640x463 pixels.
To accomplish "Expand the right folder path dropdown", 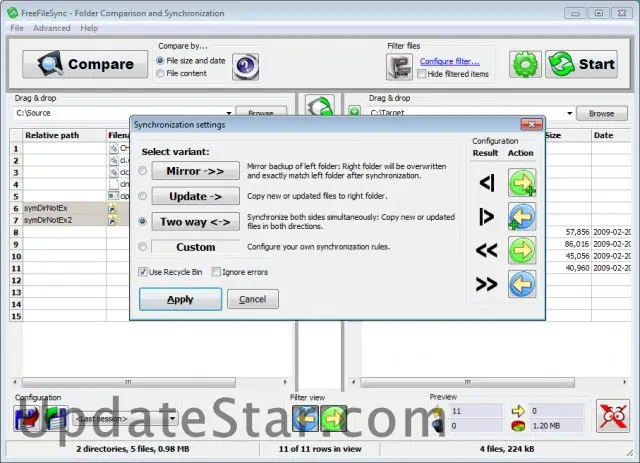I will click(x=569, y=113).
